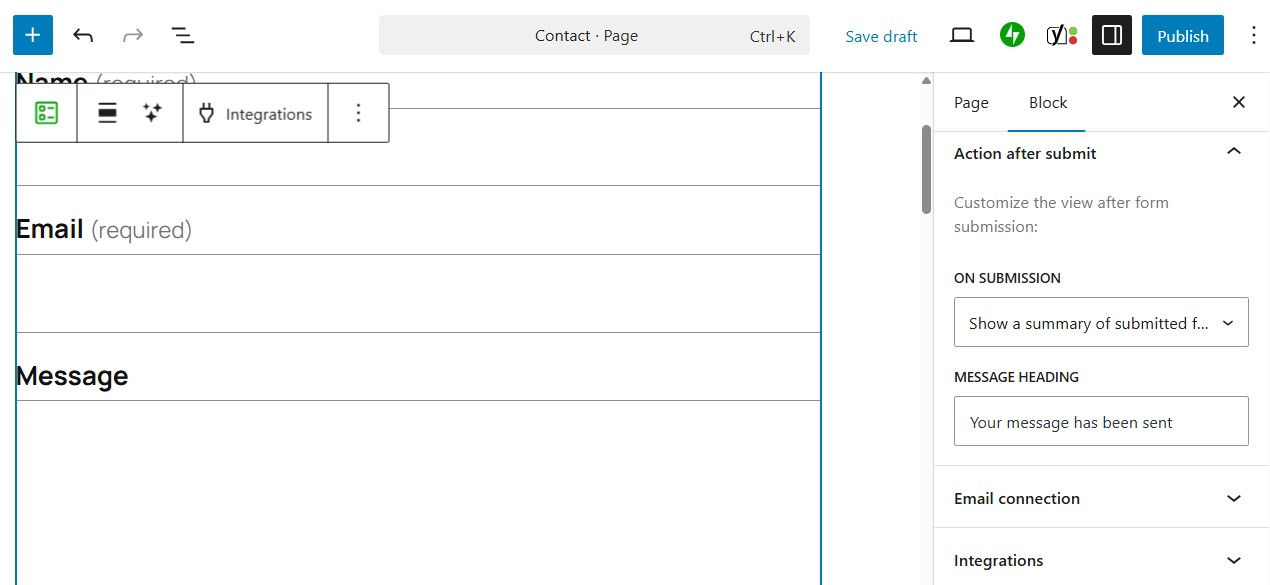
Task: Click the Jetpack icon in the top bar
Action: pyautogui.click(x=1012, y=34)
